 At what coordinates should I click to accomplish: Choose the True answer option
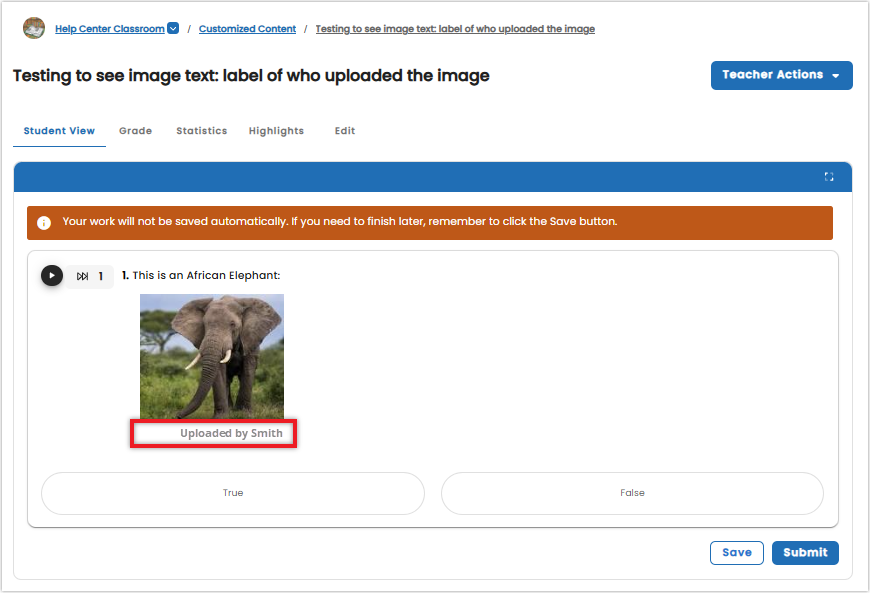pos(233,493)
